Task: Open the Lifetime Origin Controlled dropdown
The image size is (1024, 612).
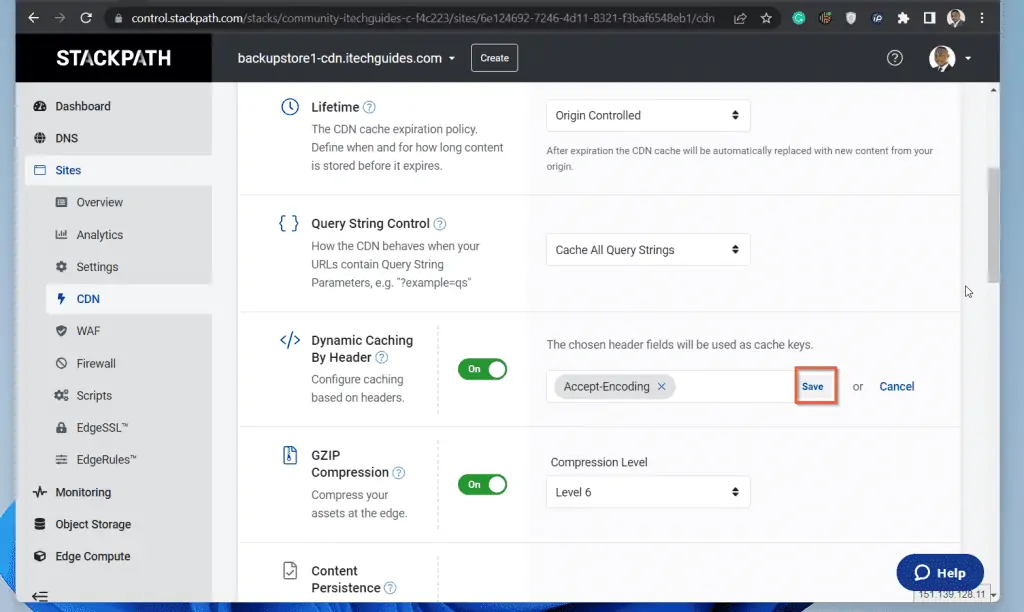Action: coord(648,116)
